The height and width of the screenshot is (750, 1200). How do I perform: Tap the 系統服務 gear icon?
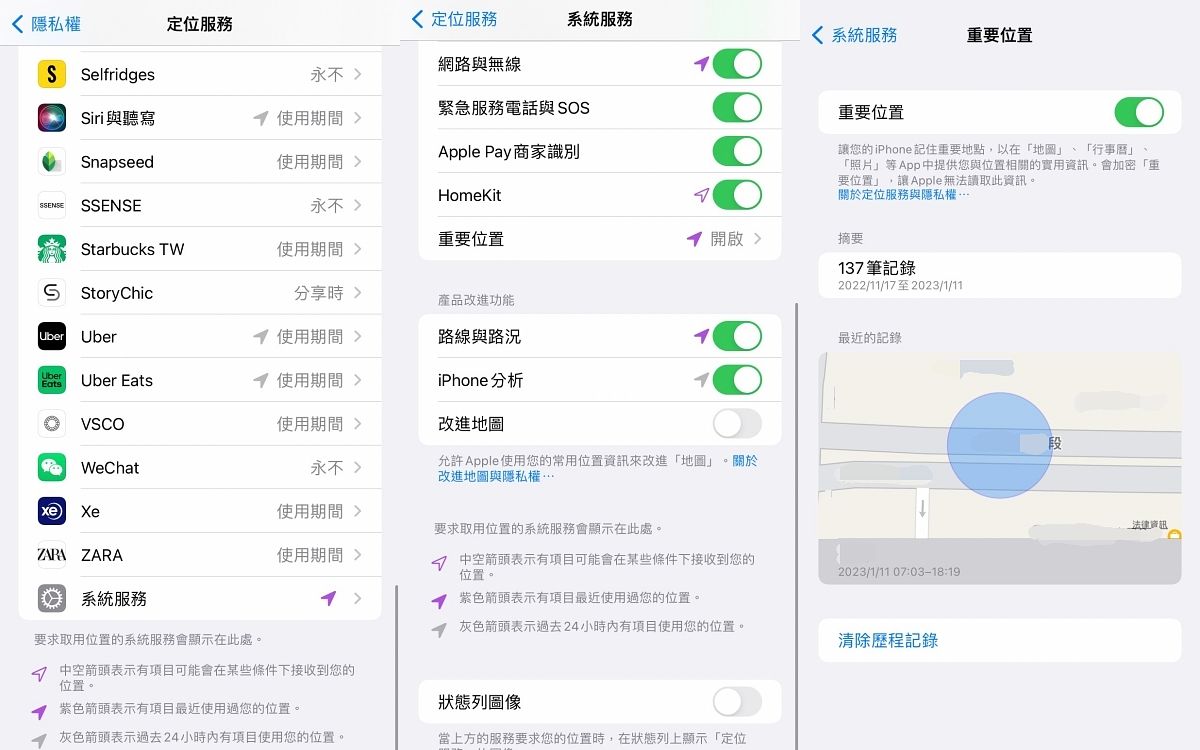tap(52, 599)
